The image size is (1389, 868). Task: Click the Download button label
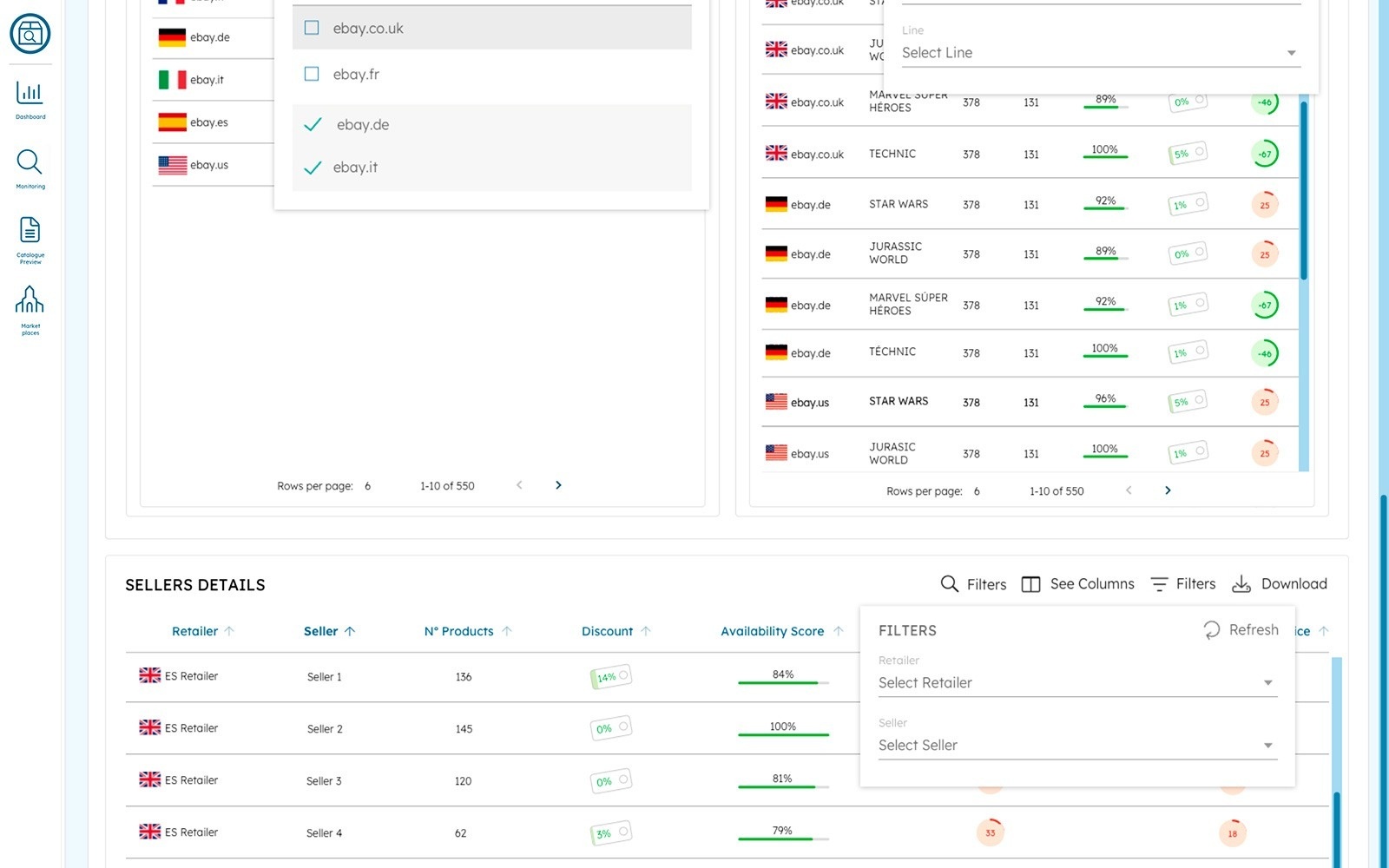[x=1294, y=584]
